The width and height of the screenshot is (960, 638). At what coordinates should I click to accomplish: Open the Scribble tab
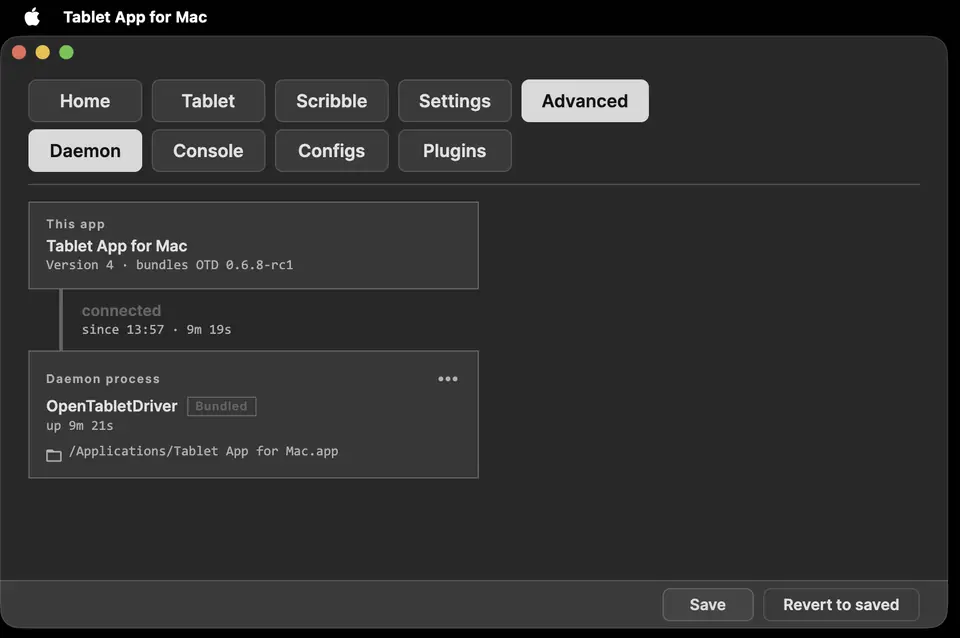332,101
